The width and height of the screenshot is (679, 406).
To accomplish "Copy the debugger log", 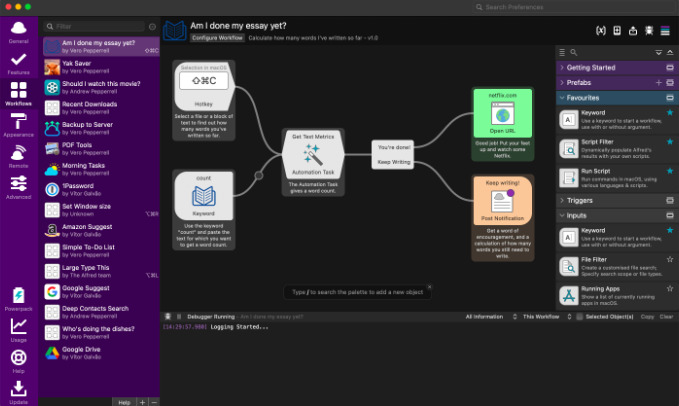I will pos(647,317).
